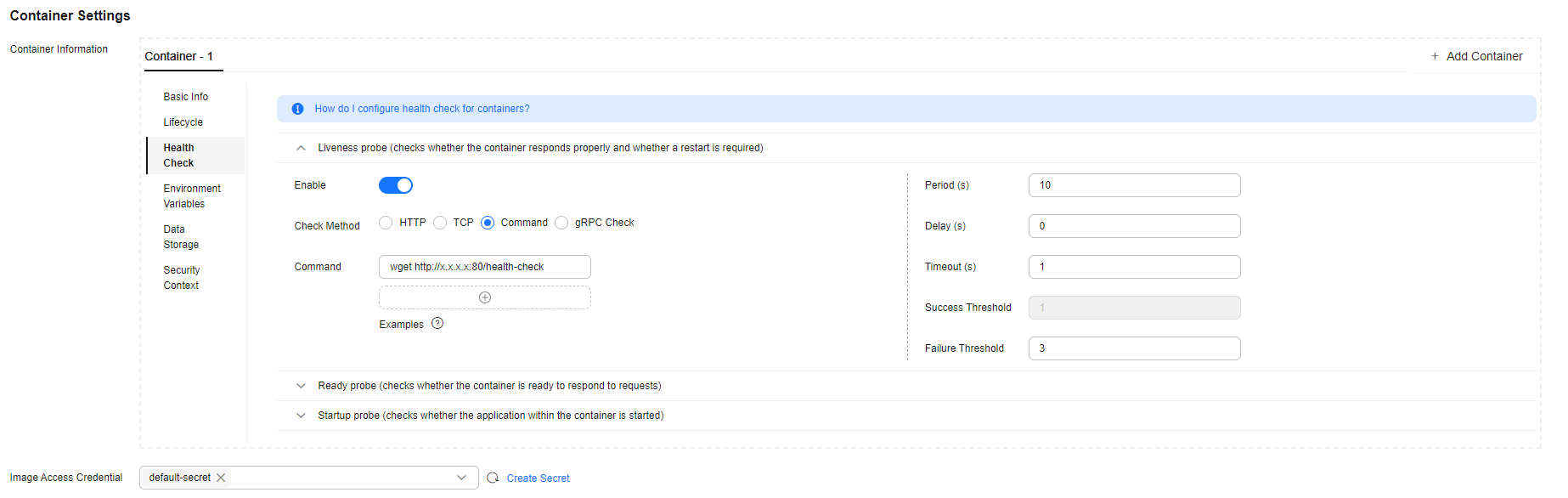Open the Examples help question-mark icon
The width and height of the screenshot is (1568, 498).
point(437,324)
